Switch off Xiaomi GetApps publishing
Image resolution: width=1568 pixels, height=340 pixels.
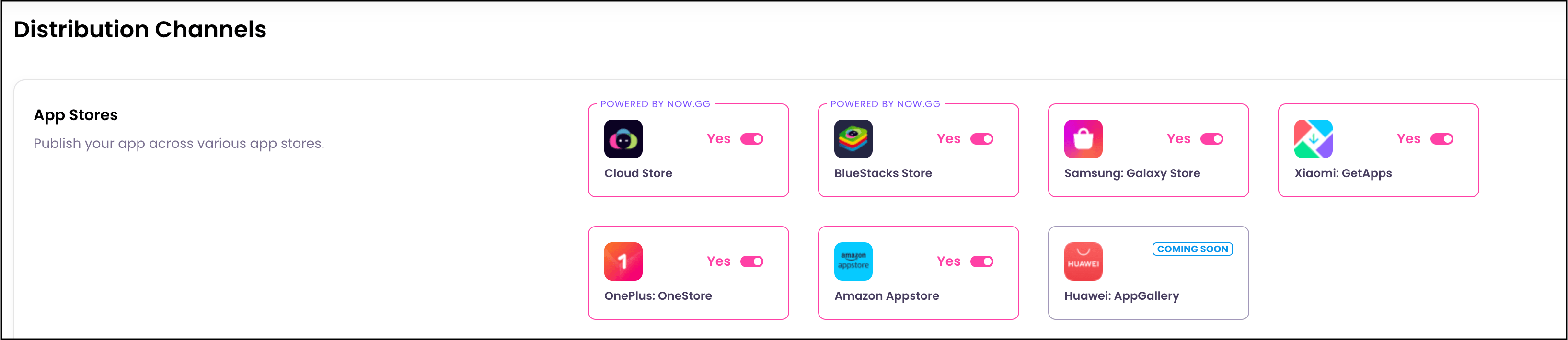click(1442, 139)
